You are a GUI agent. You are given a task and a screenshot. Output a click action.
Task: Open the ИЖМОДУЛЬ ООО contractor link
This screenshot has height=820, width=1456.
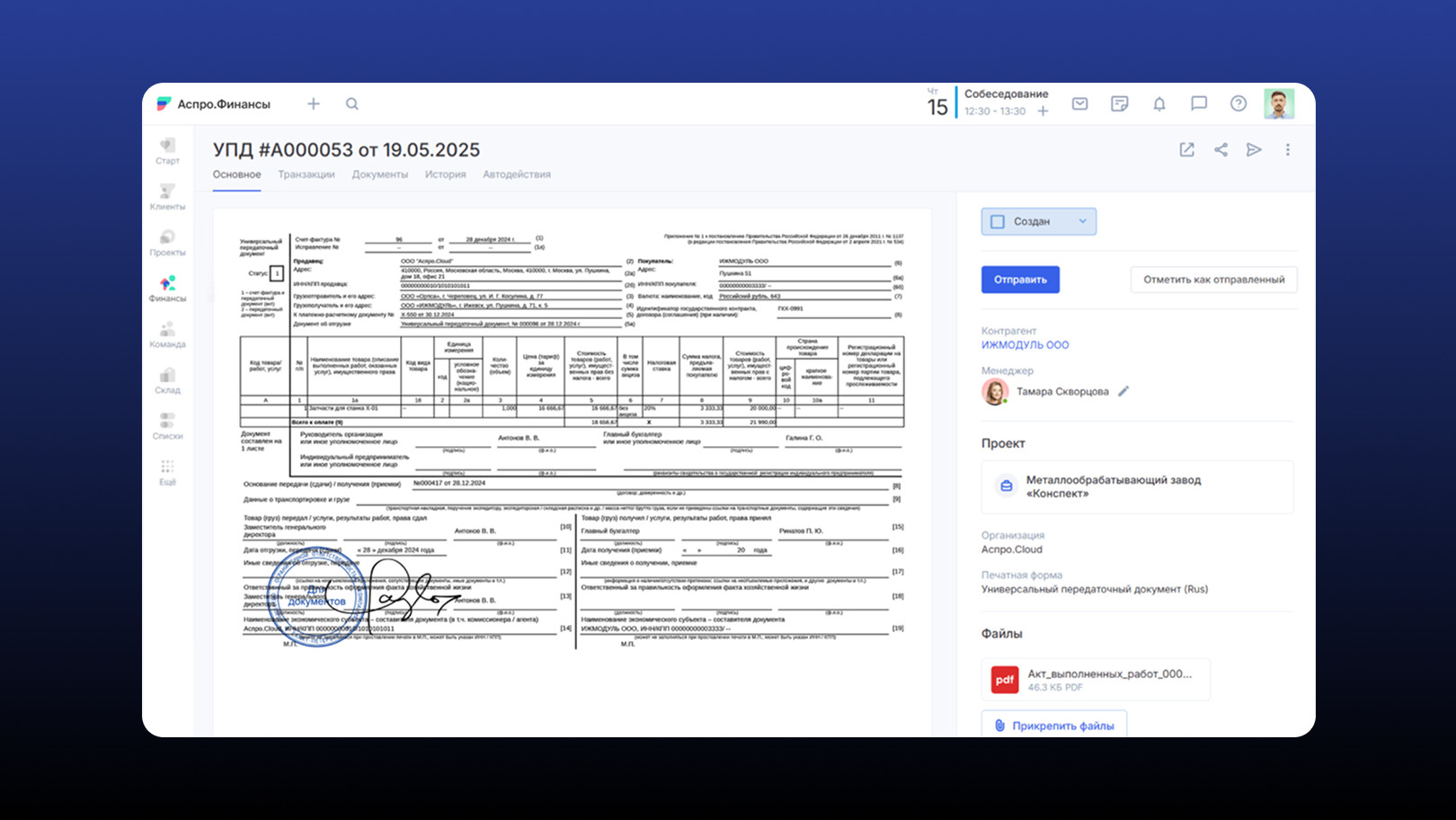click(x=1025, y=345)
